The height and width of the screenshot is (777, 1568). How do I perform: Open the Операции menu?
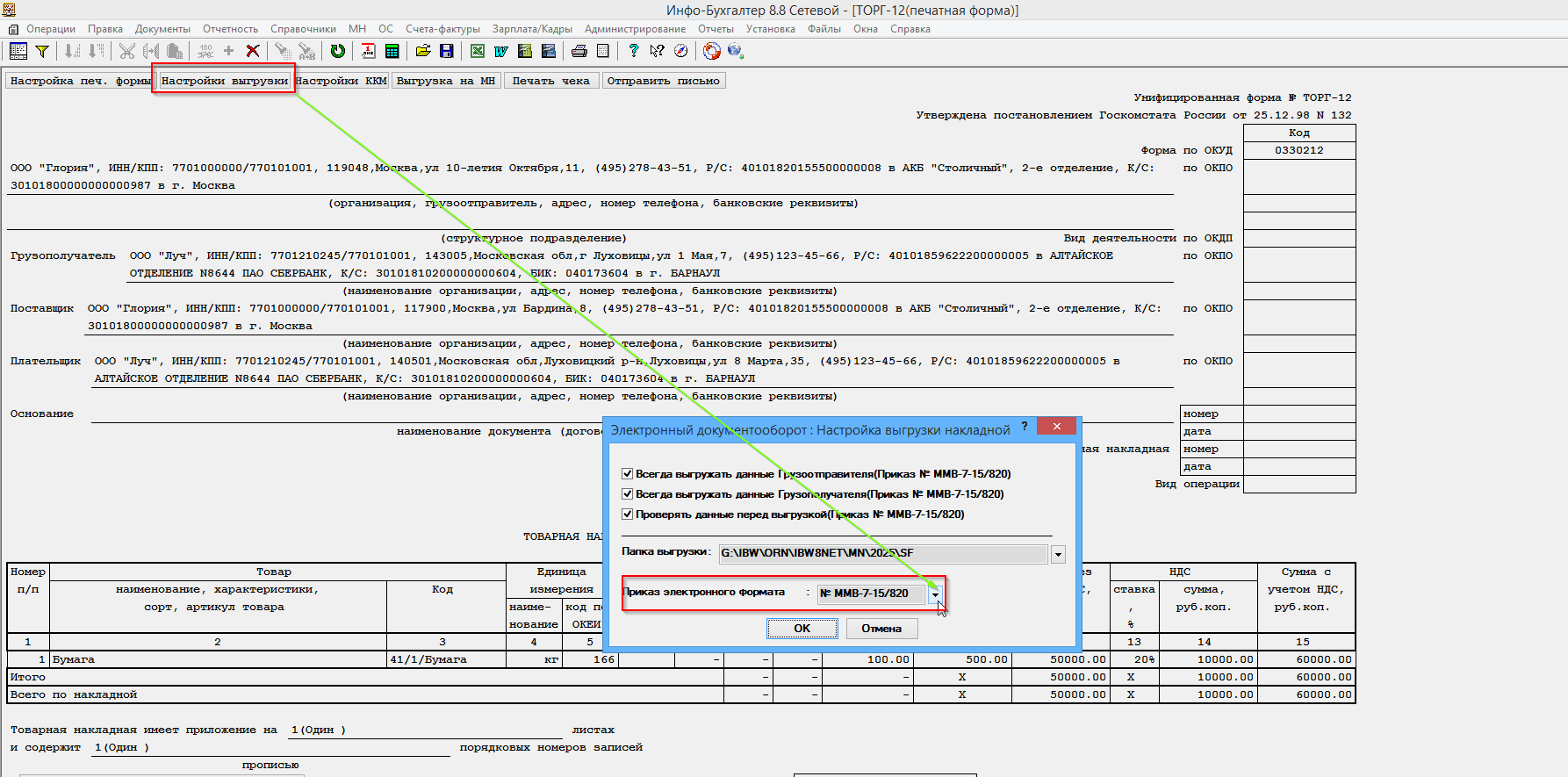tap(51, 29)
